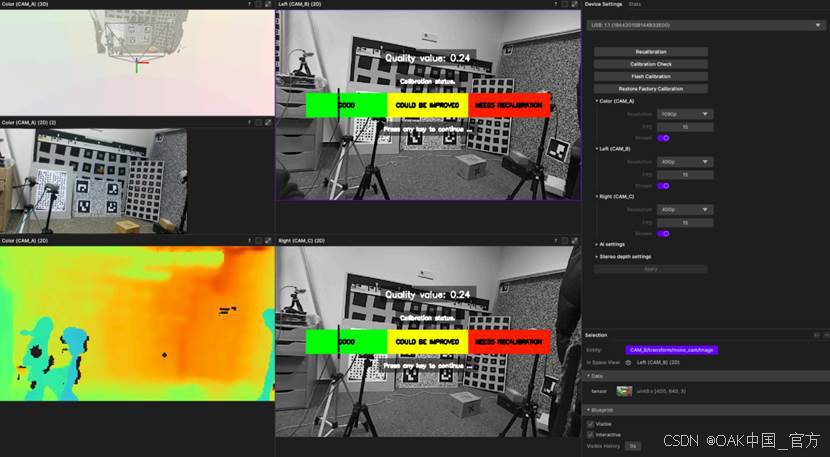Click Left (CAM_B) (2D) space view link in Selection

(658, 363)
